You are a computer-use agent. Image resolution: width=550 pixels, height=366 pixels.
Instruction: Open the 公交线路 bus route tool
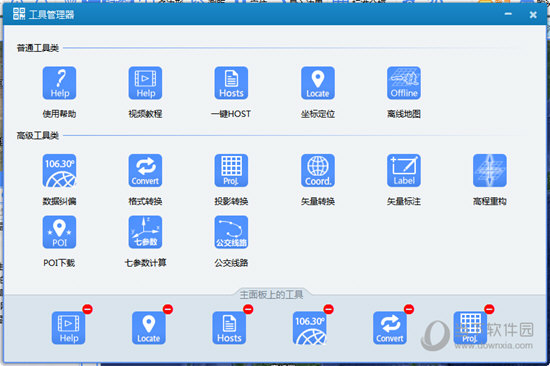pyautogui.click(x=231, y=232)
